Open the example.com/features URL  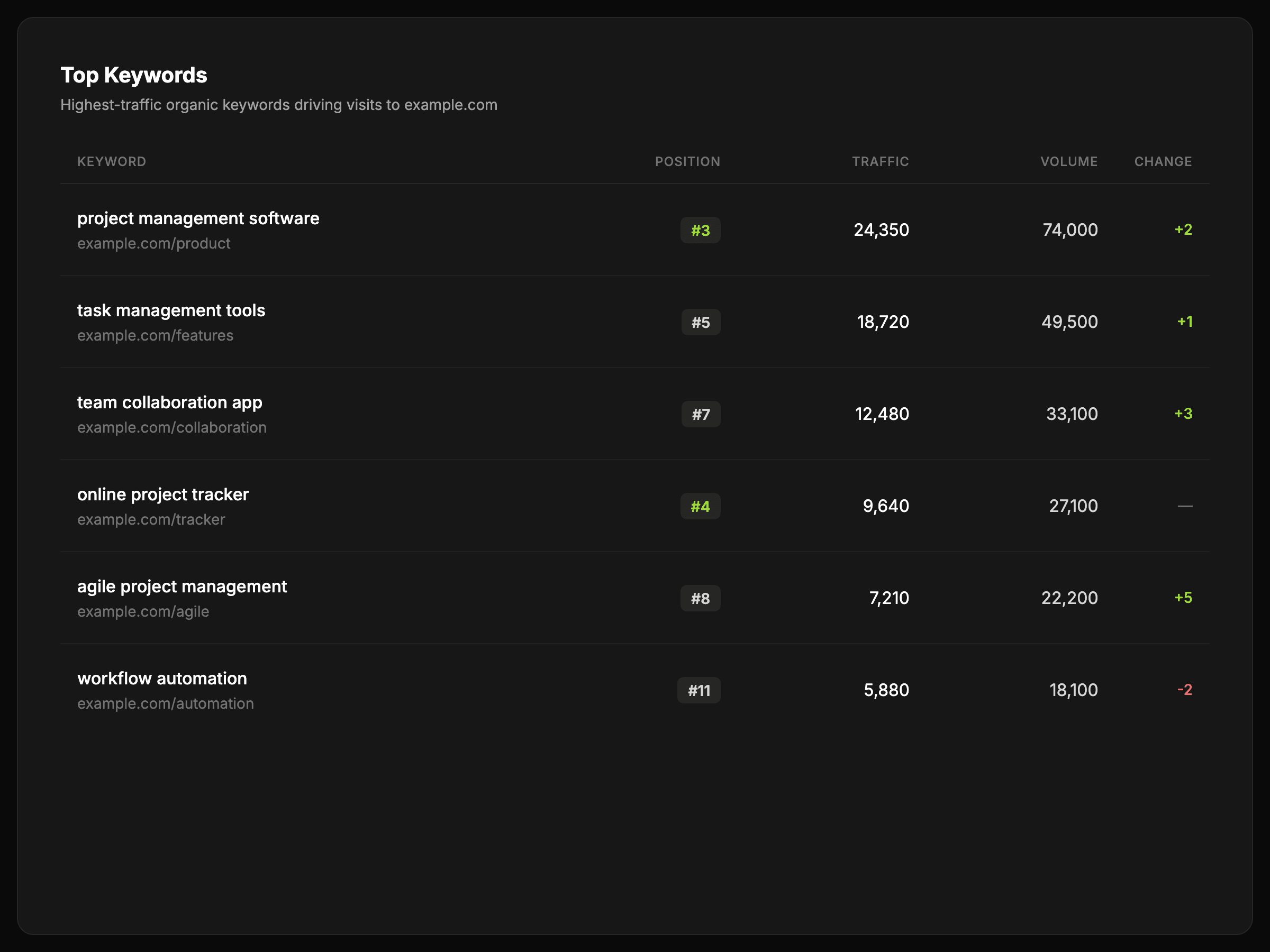(x=155, y=336)
